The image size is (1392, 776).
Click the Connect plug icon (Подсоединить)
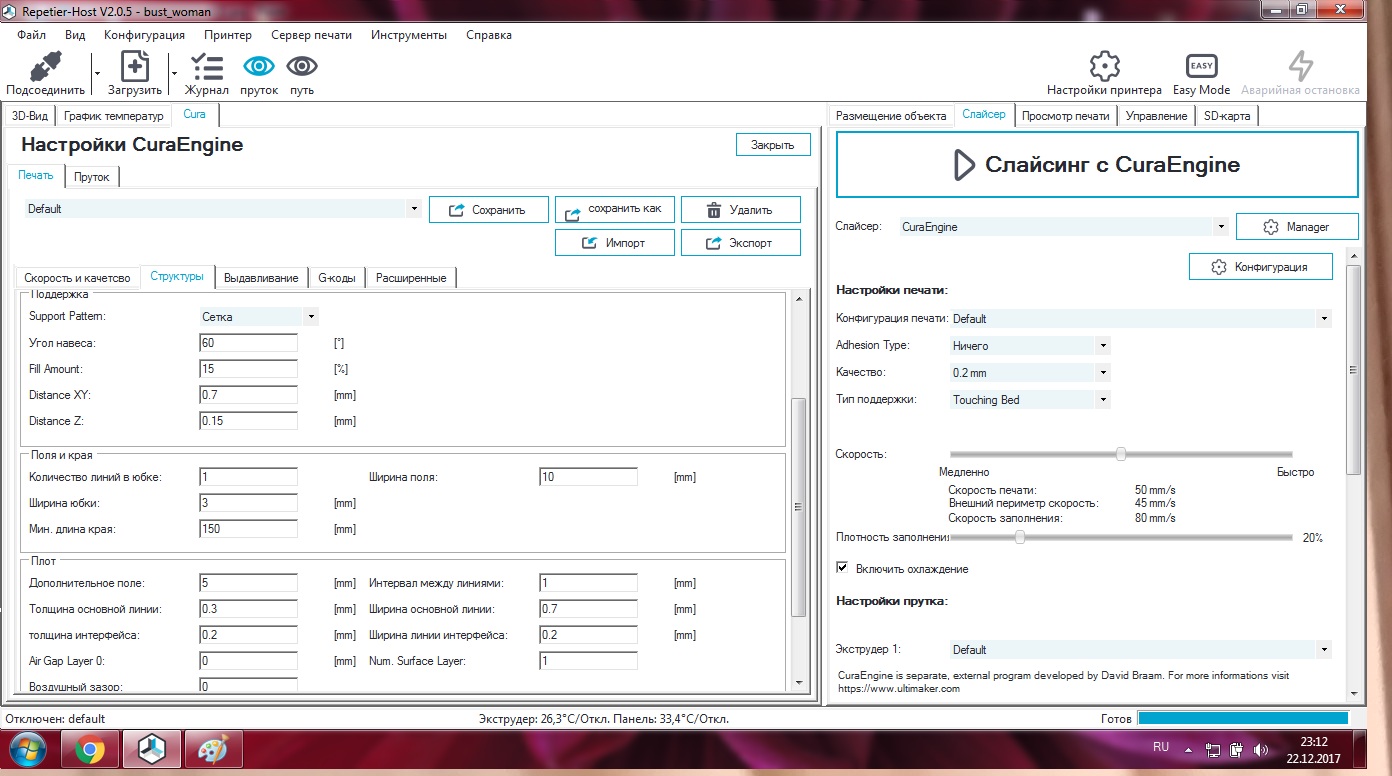click(46, 68)
